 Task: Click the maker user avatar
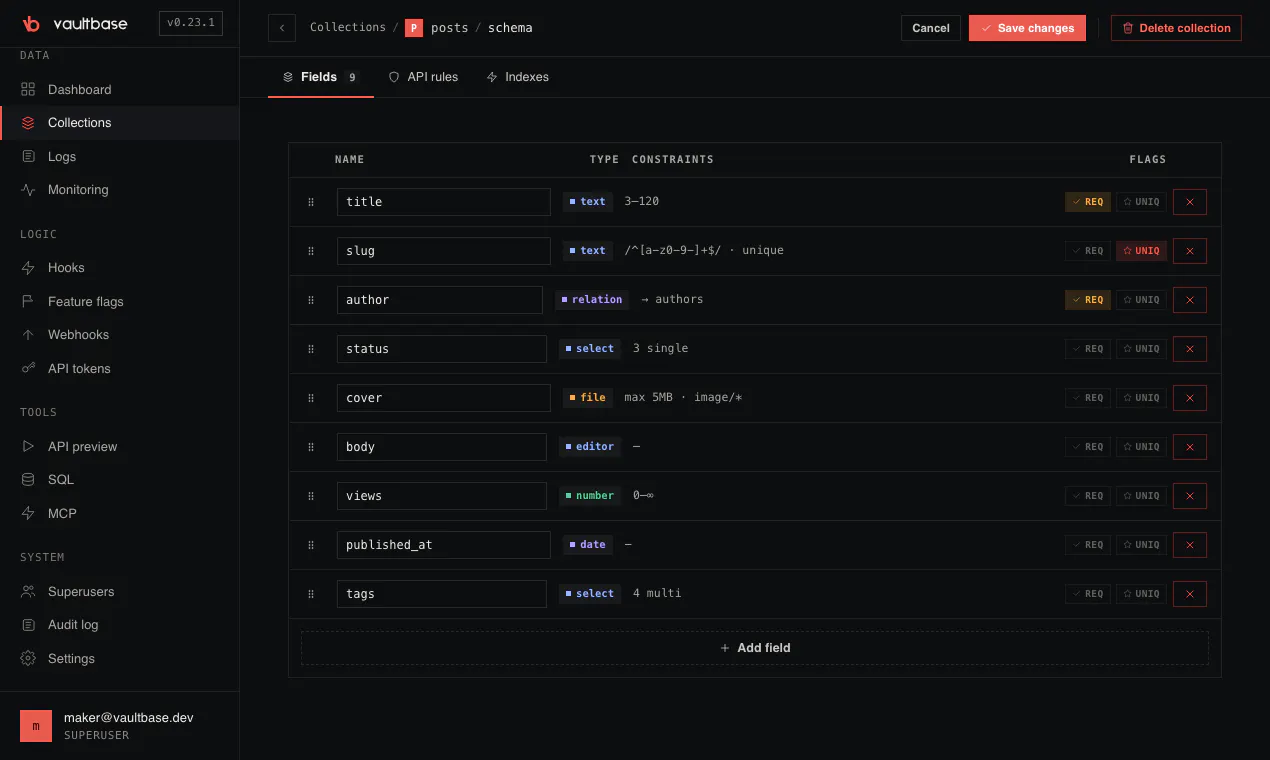(36, 726)
